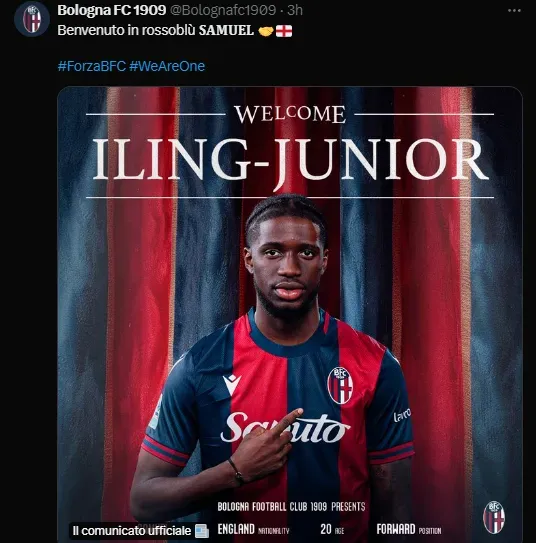Image resolution: width=536 pixels, height=543 pixels.
Task: Click the BFC crest on the jersey
Action: click(x=340, y=385)
